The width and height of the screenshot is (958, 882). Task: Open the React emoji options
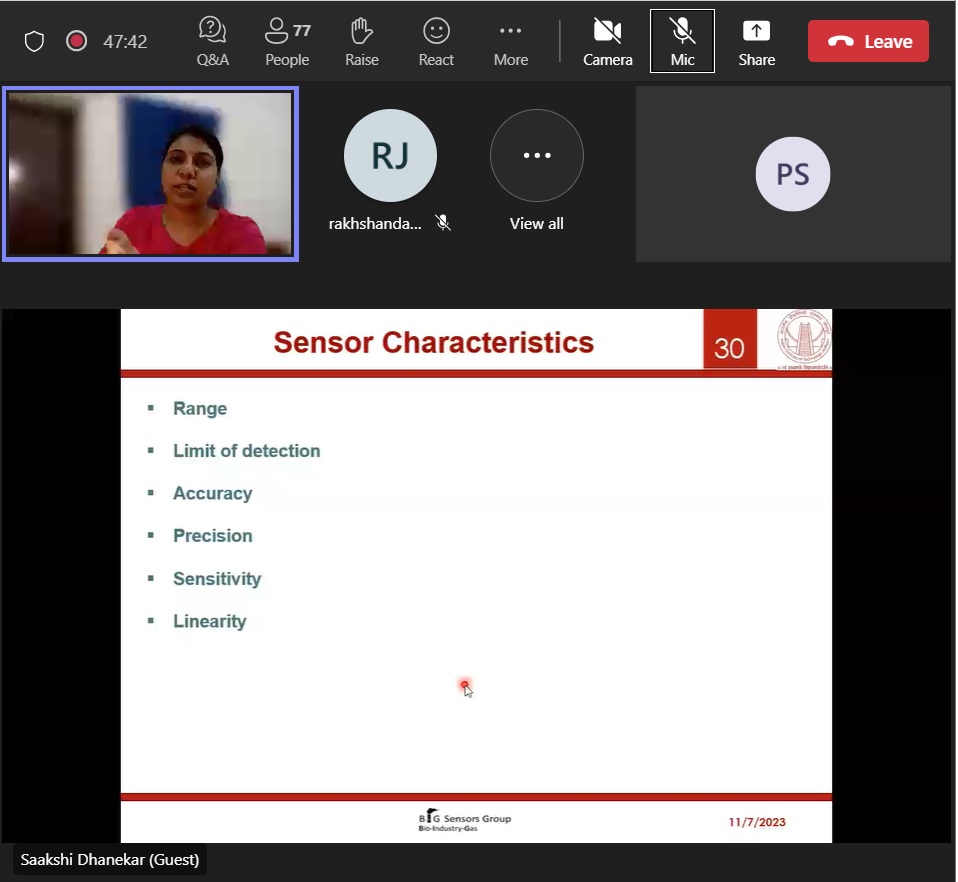[436, 42]
